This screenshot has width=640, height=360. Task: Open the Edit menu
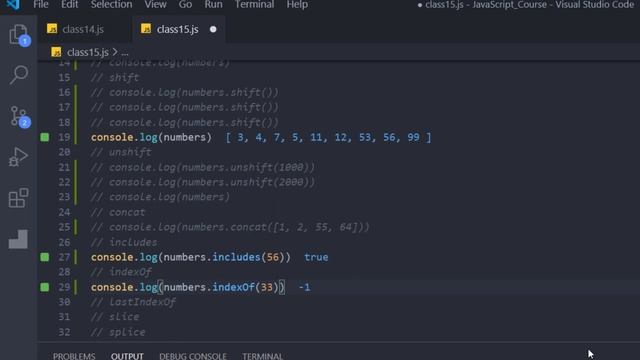pyautogui.click(x=69, y=4)
